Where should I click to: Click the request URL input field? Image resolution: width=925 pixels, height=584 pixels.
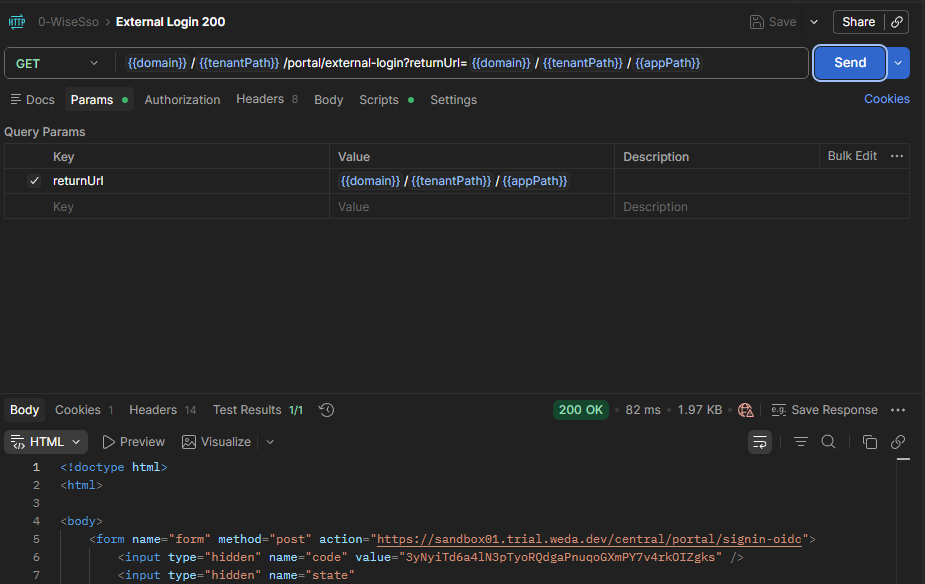(x=460, y=63)
